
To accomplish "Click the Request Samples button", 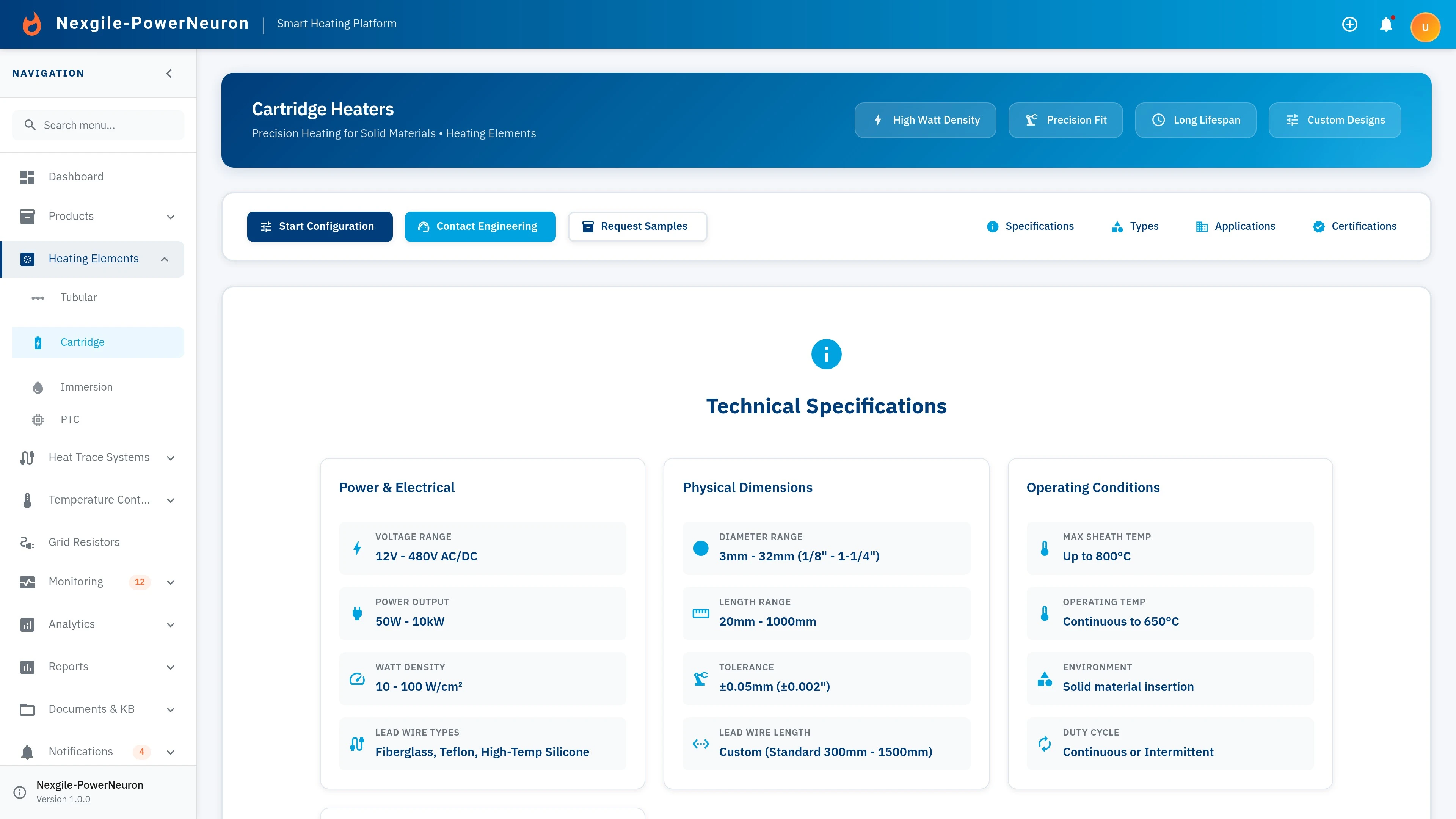I will pos(637,226).
